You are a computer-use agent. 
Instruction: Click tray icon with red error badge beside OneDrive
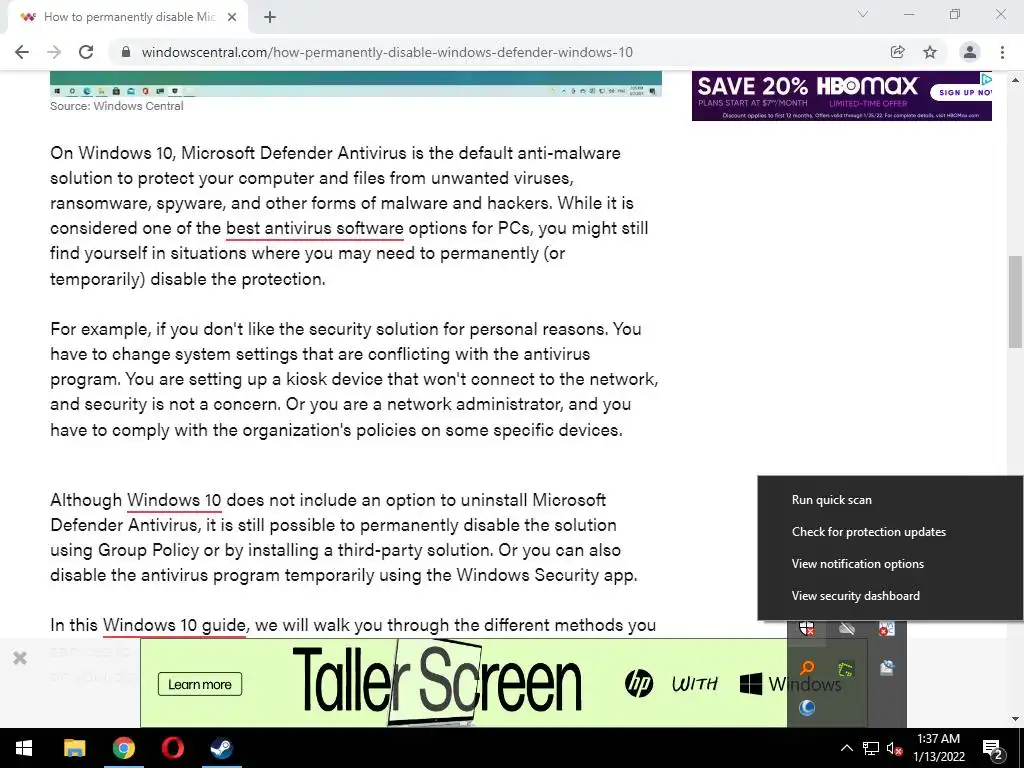(x=886, y=629)
